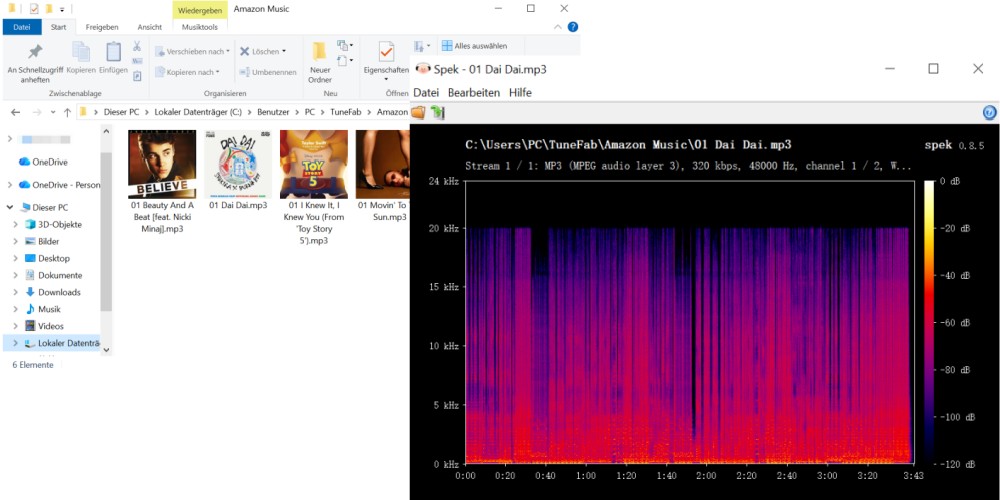Click navigation pane scrollbar up arrow
The height and width of the screenshot is (500, 1000).
106,131
